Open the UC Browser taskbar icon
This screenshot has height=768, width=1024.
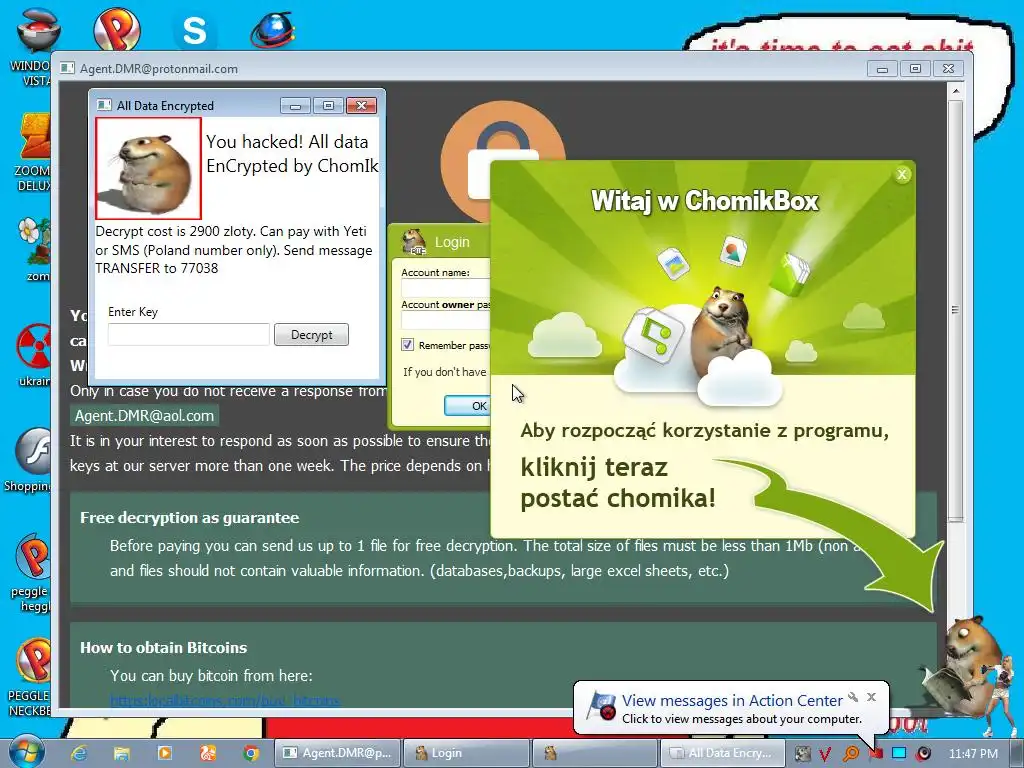click(x=208, y=753)
